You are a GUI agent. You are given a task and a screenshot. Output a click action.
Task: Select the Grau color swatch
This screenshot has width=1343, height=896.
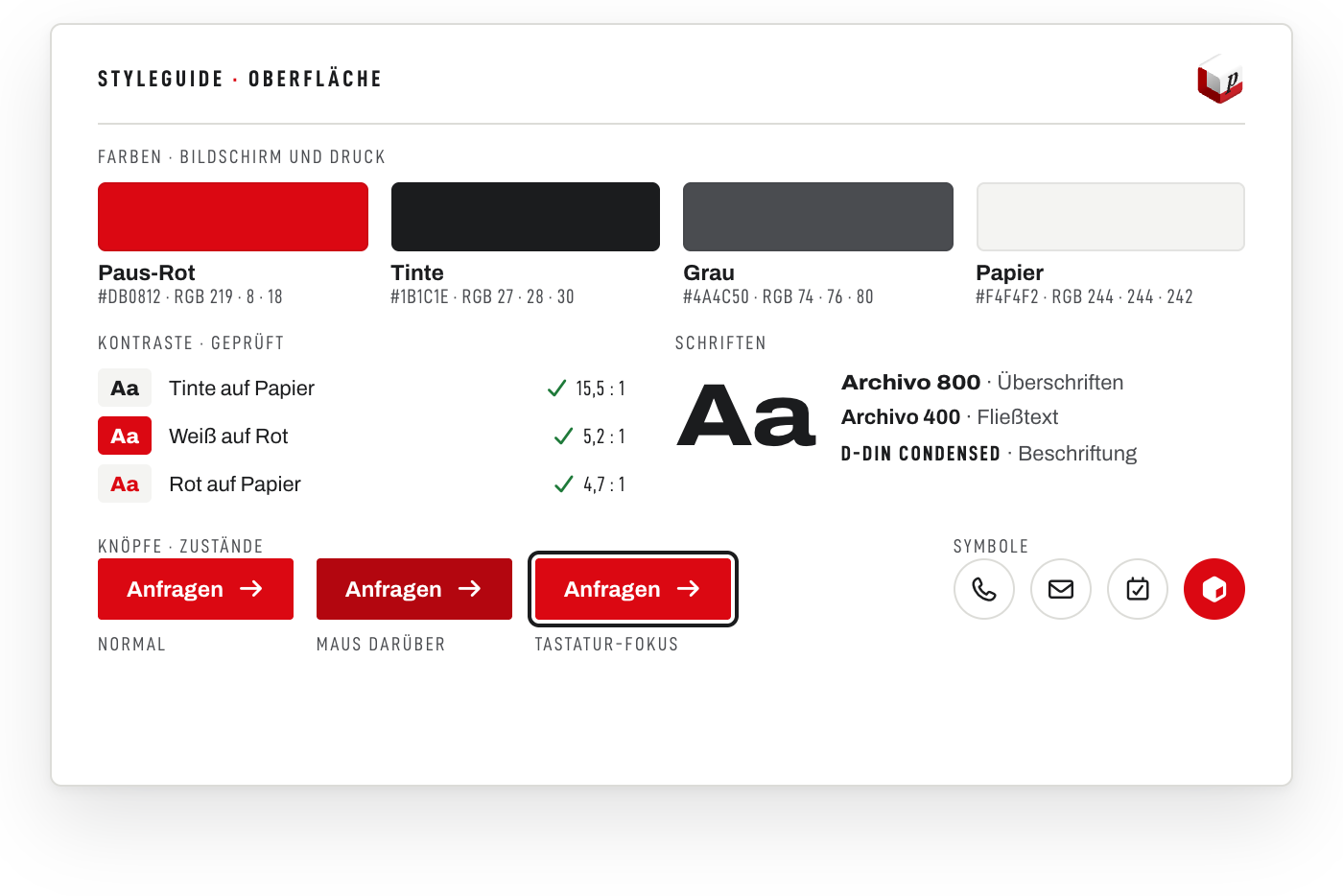[x=818, y=217]
